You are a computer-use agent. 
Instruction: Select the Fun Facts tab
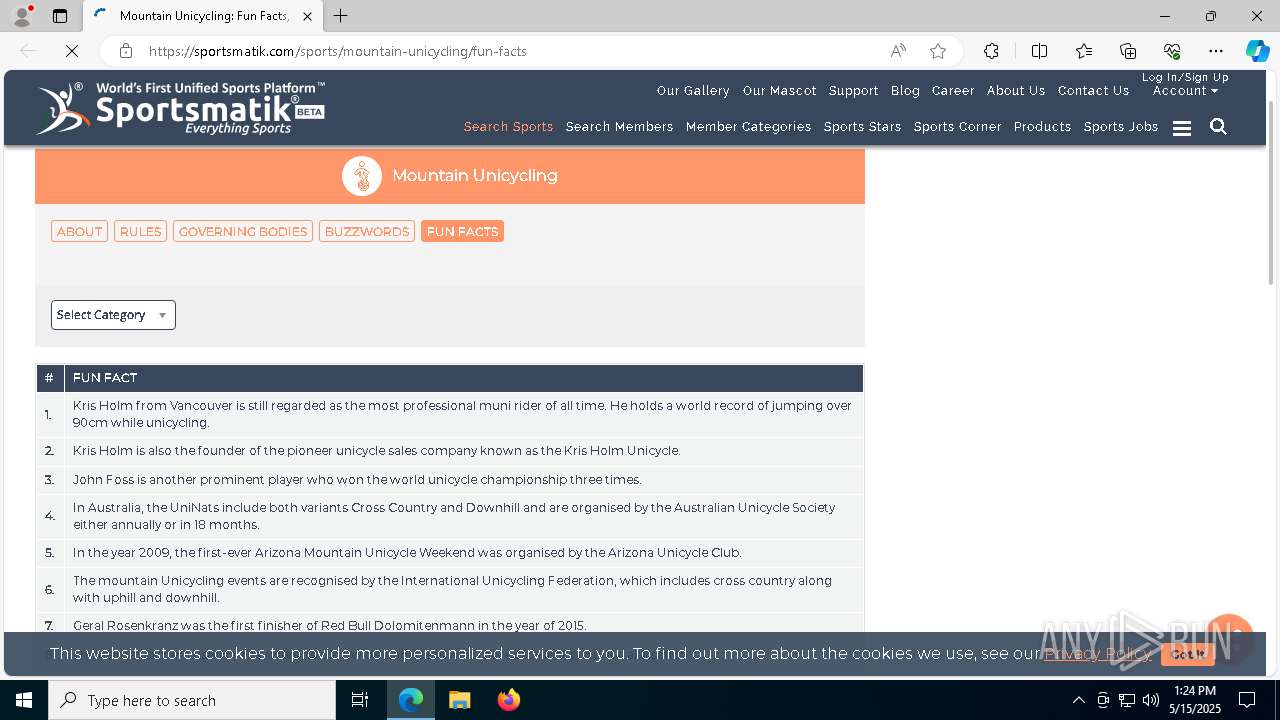pos(462,231)
